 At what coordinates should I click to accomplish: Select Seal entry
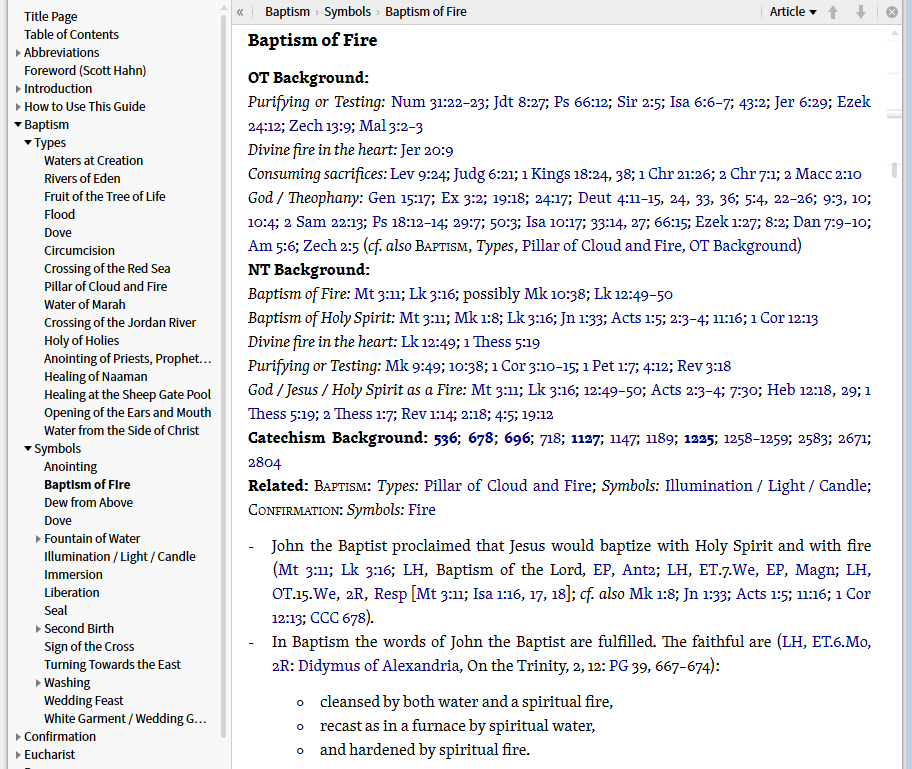(55, 611)
